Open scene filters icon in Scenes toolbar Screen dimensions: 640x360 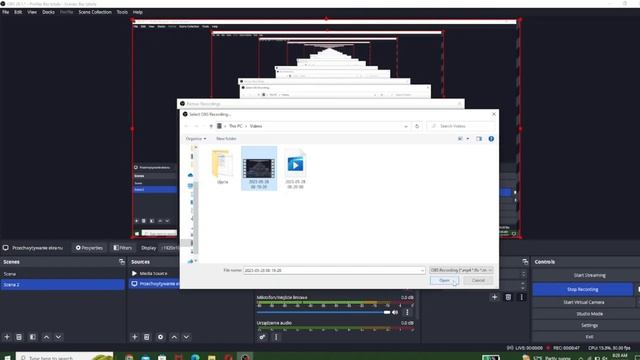pos(33,337)
